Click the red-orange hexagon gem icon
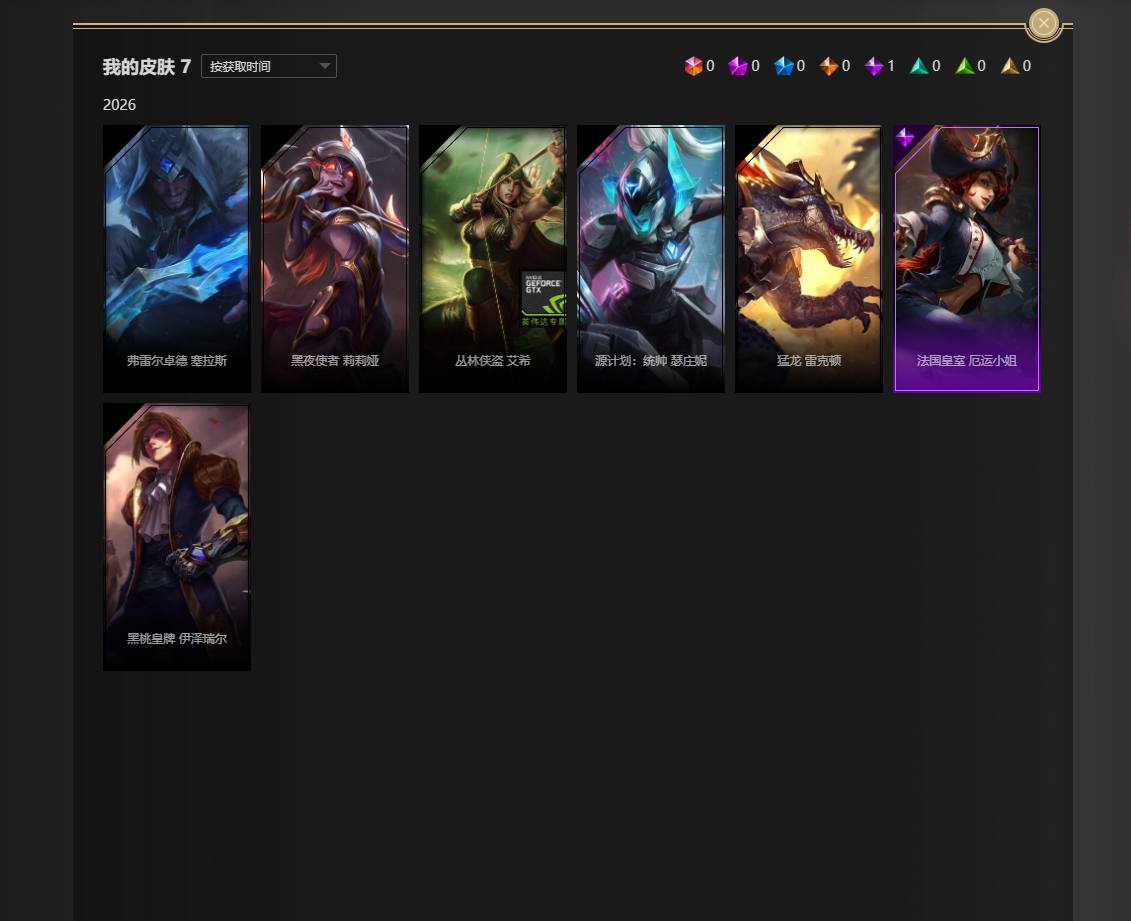 [x=693, y=66]
